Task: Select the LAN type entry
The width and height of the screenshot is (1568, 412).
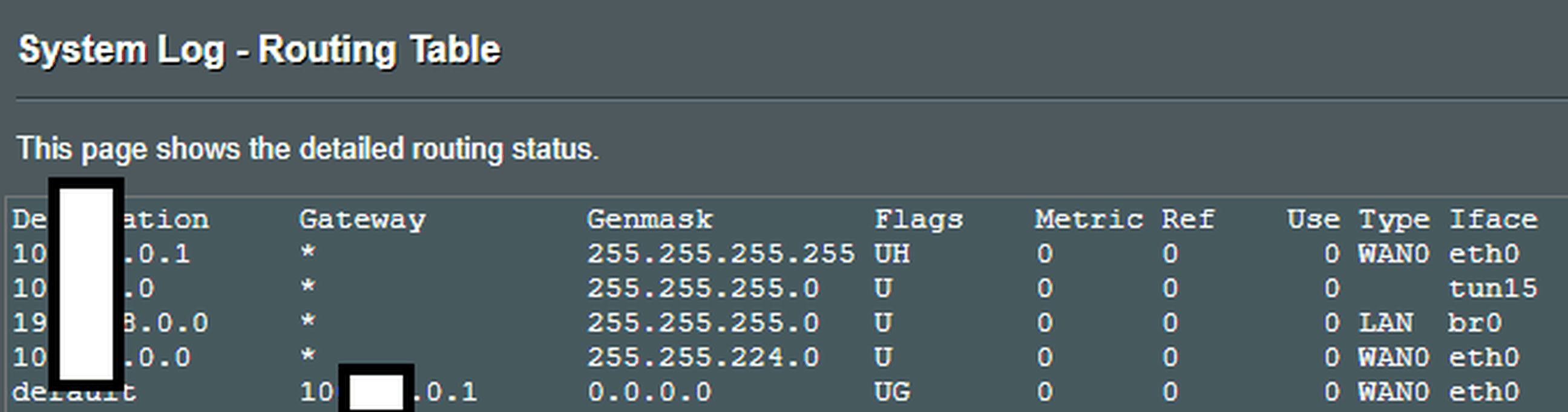Action: pyautogui.click(x=1385, y=323)
